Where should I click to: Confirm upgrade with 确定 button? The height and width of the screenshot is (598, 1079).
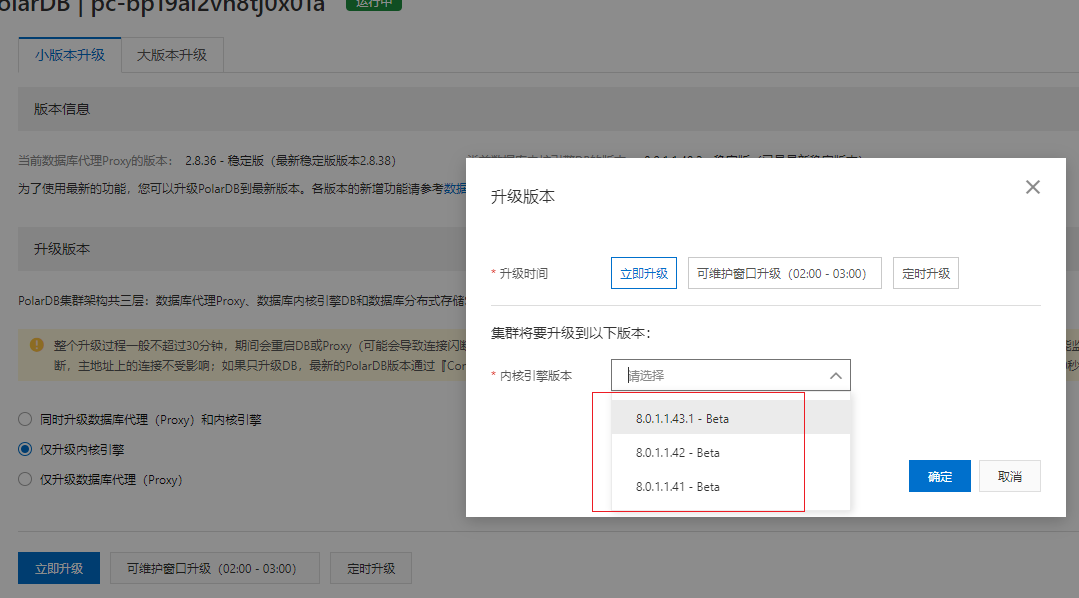(939, 476)
